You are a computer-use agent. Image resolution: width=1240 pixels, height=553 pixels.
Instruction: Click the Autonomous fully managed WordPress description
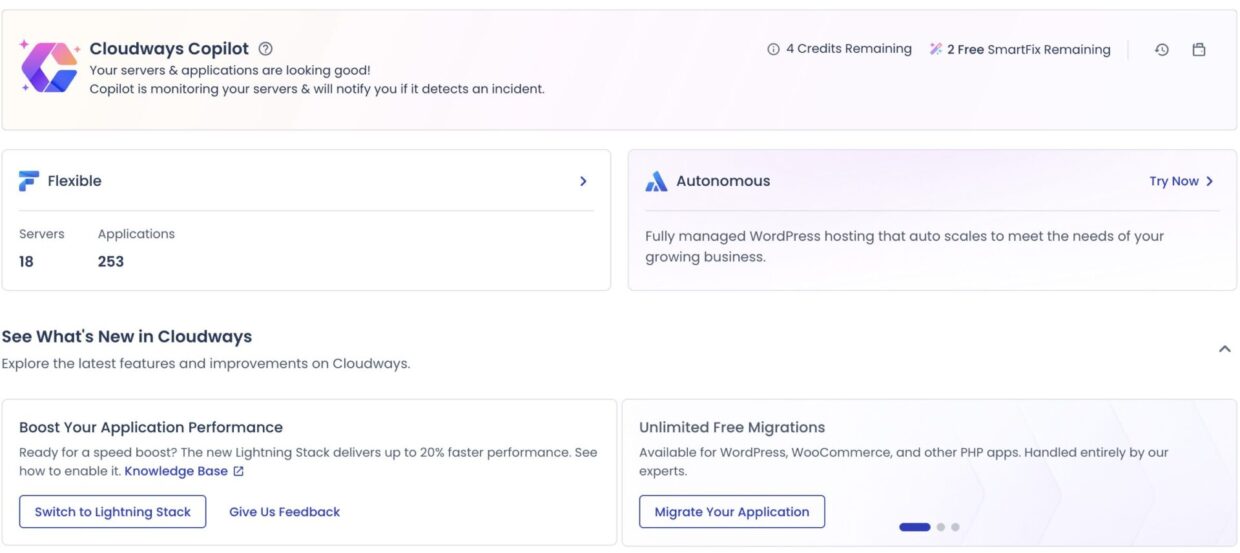point(904,246)
